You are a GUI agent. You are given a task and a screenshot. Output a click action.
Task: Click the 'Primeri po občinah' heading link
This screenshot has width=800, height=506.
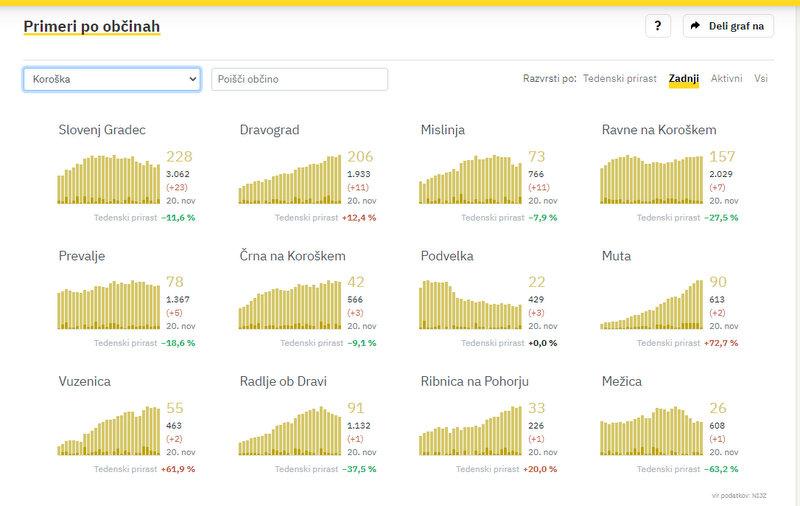coord(91,26)
